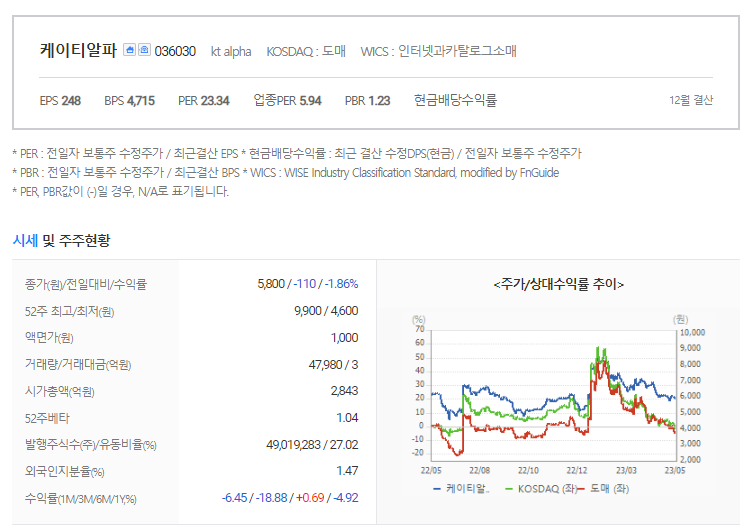The width and height of the screenshot is (749, 530).
Task: Click the 발행주식수 value 49,019,283 / 27.02
Action: (312, 445)
